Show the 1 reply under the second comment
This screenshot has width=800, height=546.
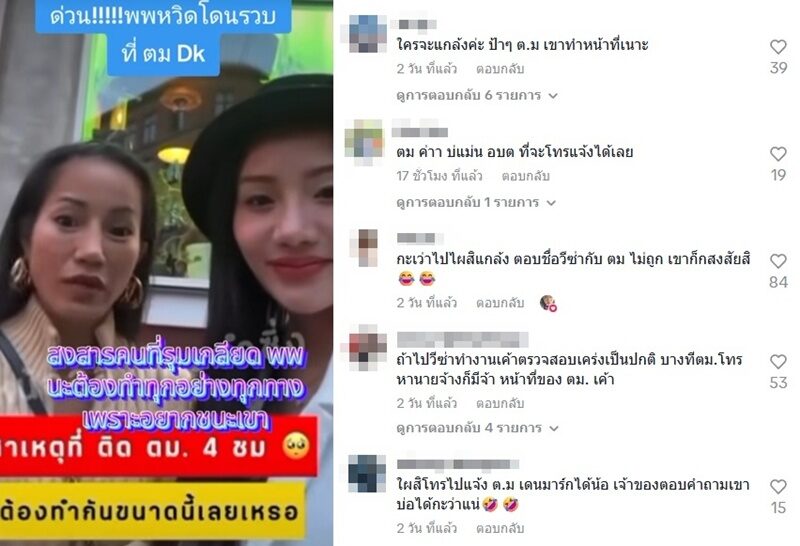[476, 203]
